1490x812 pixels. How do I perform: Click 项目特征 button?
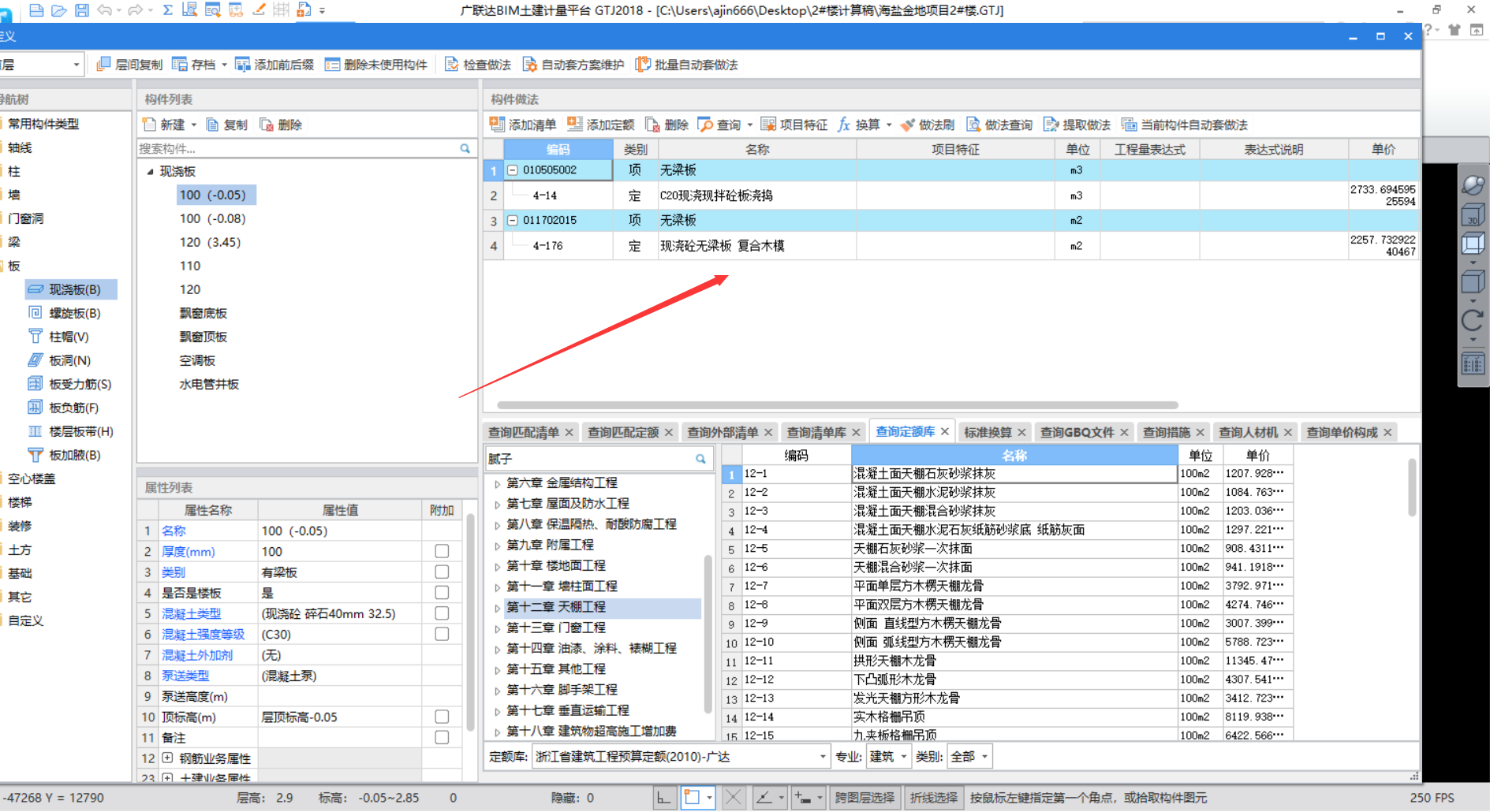[794, 125]
